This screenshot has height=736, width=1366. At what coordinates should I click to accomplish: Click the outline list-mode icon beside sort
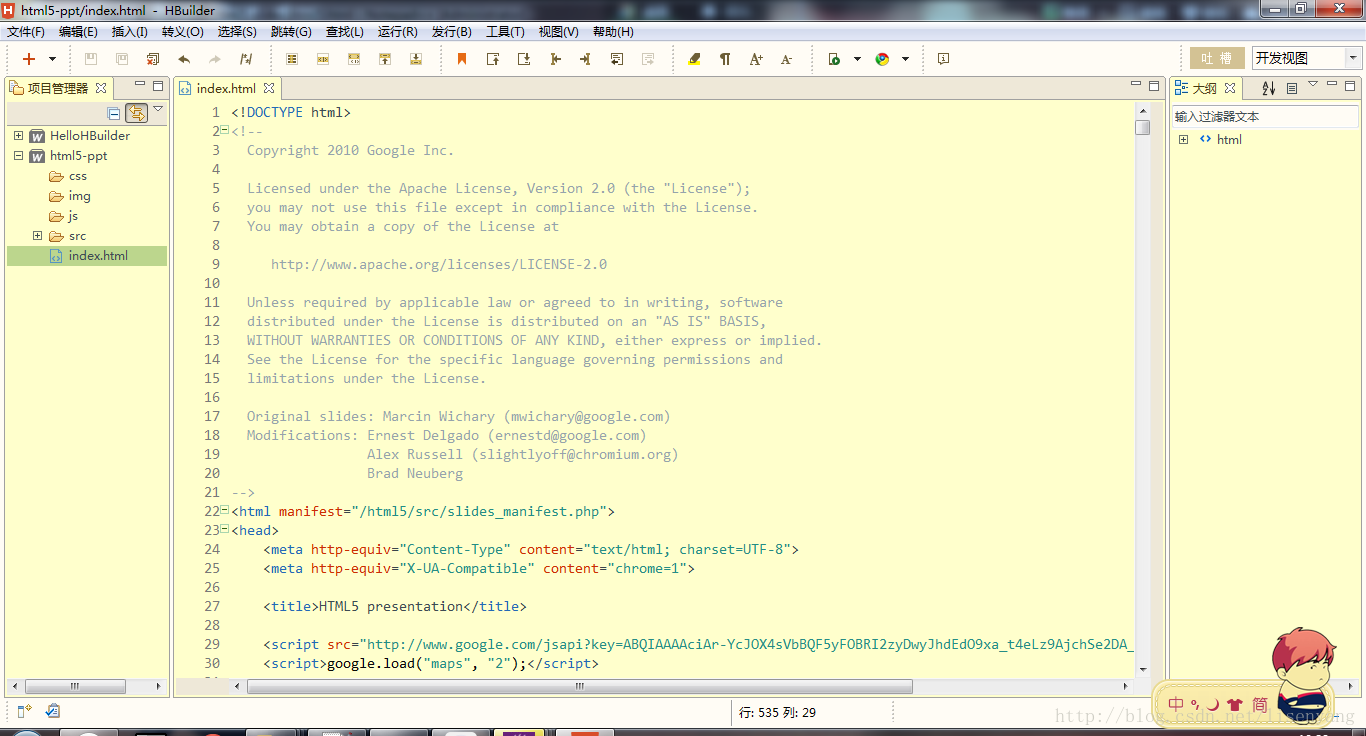click(x=1292, y=88)
